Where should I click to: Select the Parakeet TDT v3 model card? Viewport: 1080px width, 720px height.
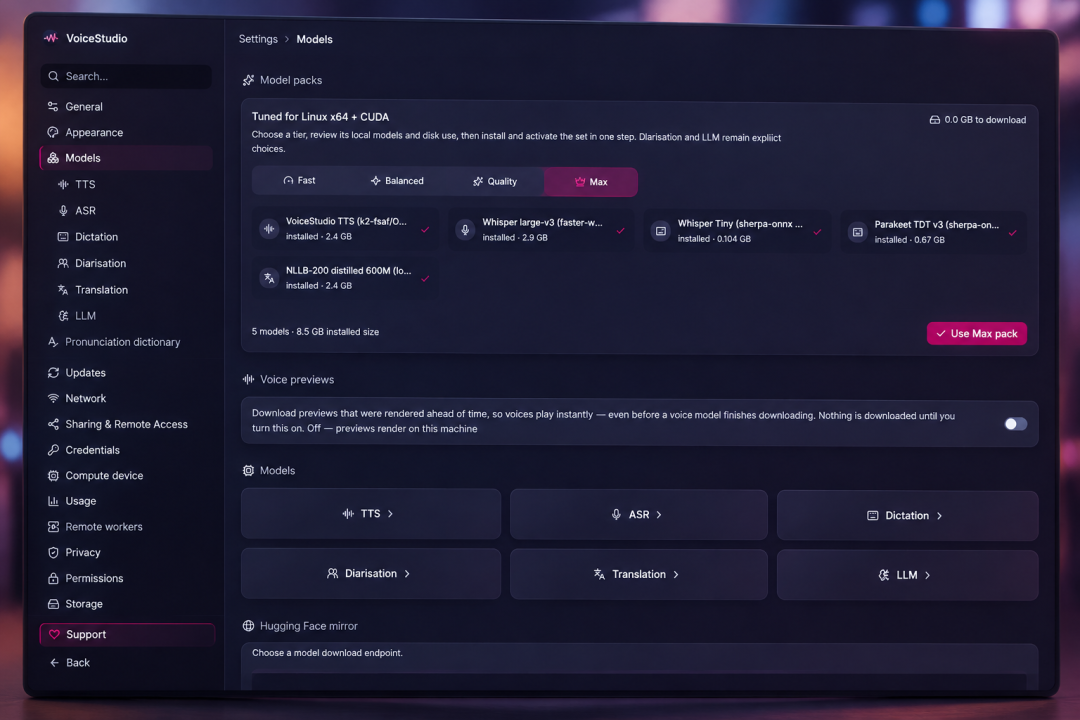(x=933, y=232)
